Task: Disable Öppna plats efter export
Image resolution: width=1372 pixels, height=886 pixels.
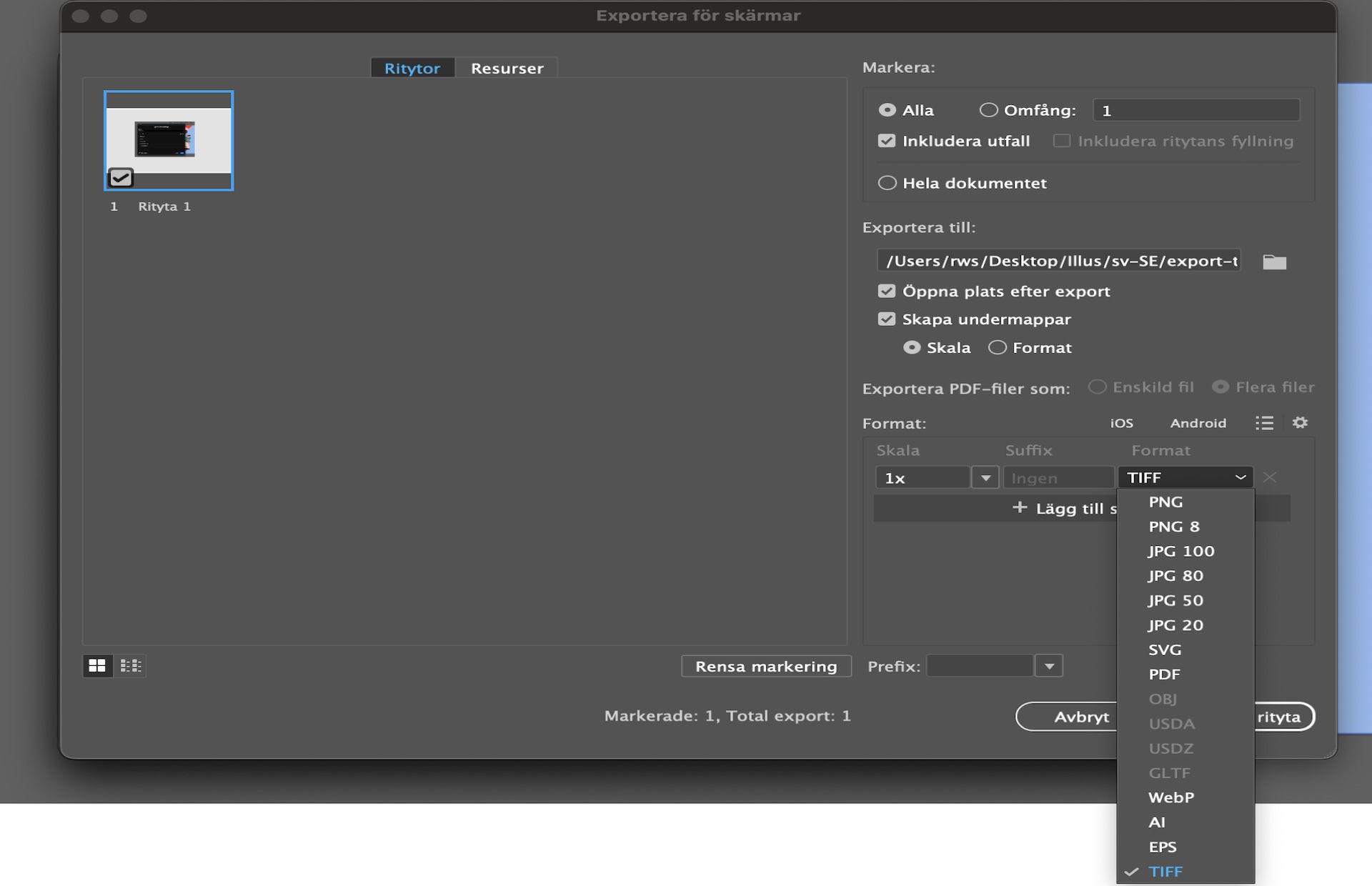Action: pos(887,291)
